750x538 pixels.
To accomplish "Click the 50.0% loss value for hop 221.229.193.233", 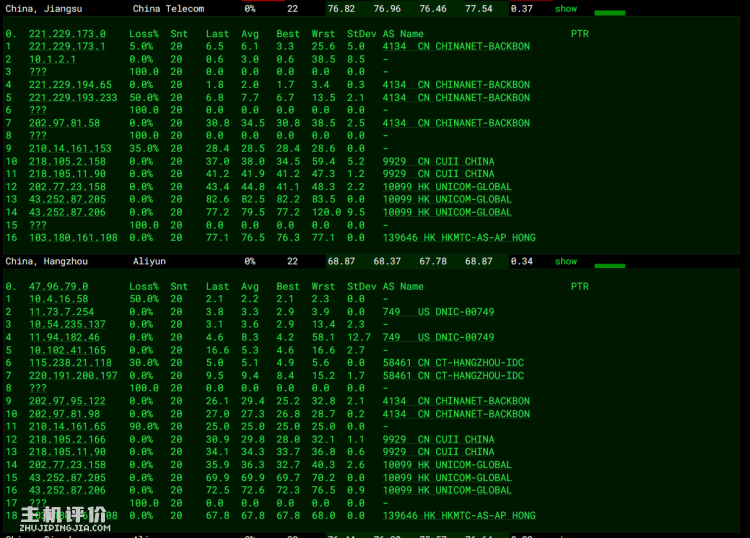I will 144,98.
